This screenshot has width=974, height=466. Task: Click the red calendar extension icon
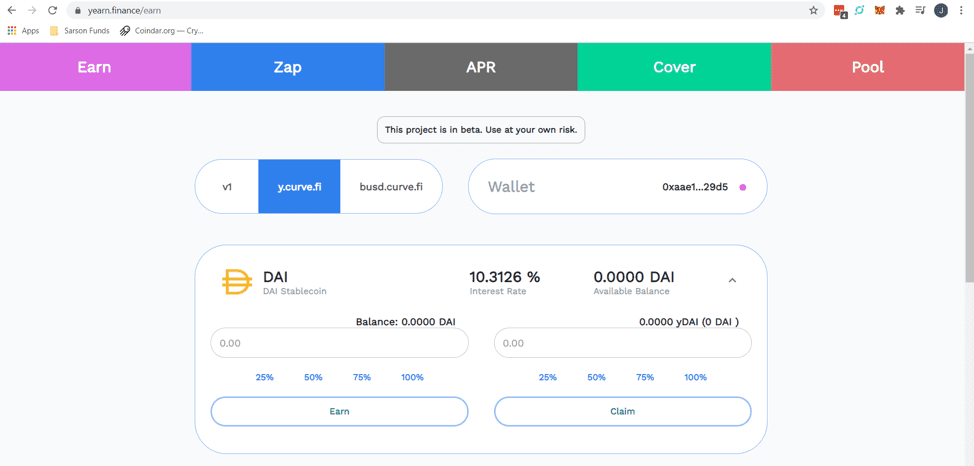click(839, 11)
